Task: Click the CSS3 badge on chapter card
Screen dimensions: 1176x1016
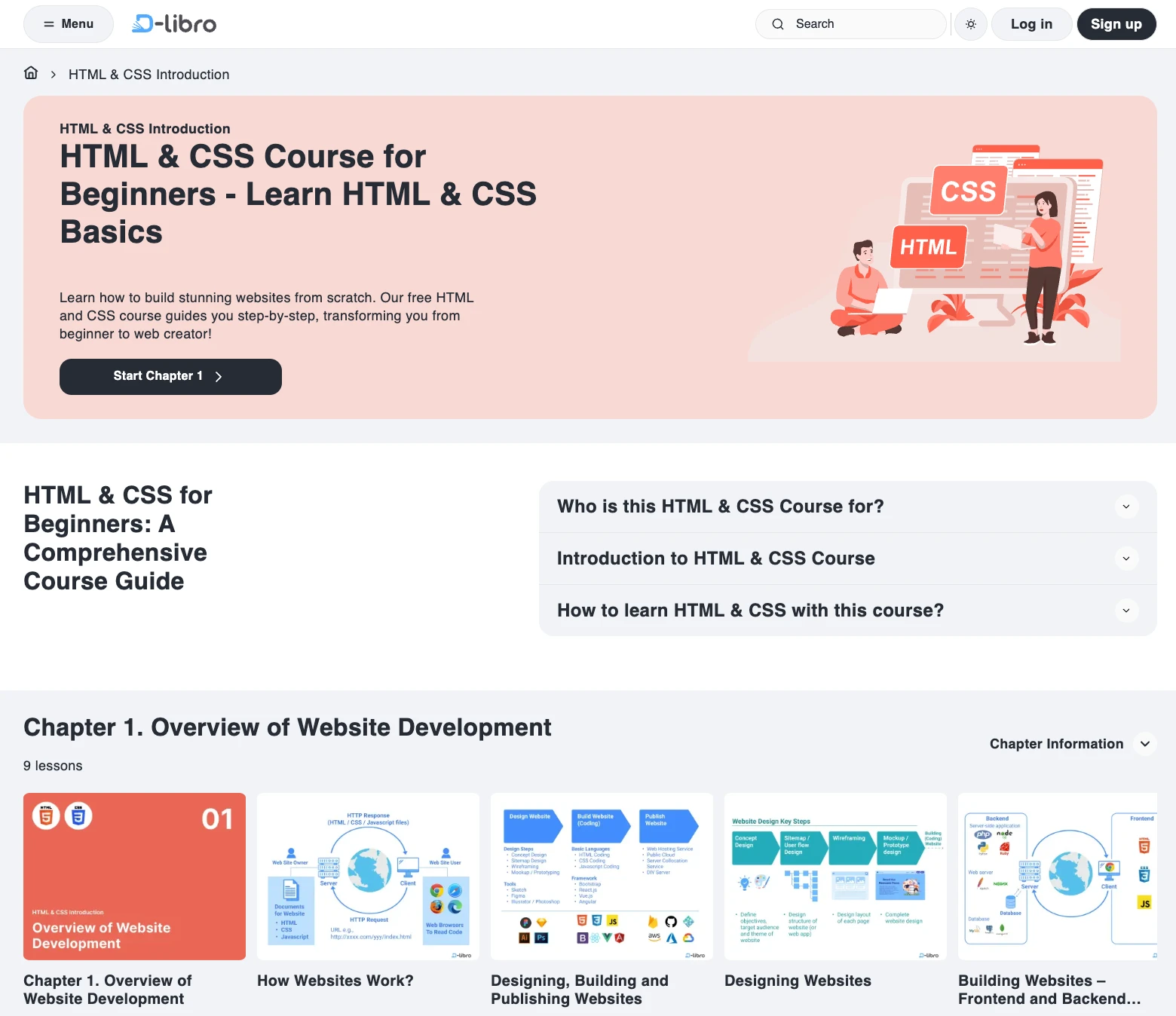Action: click(78, 816)
